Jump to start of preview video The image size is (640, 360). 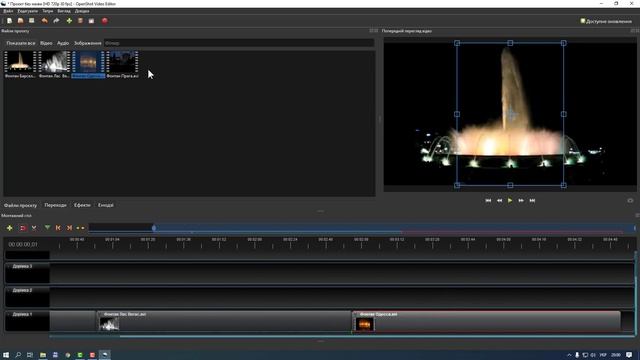pos(488,200)
